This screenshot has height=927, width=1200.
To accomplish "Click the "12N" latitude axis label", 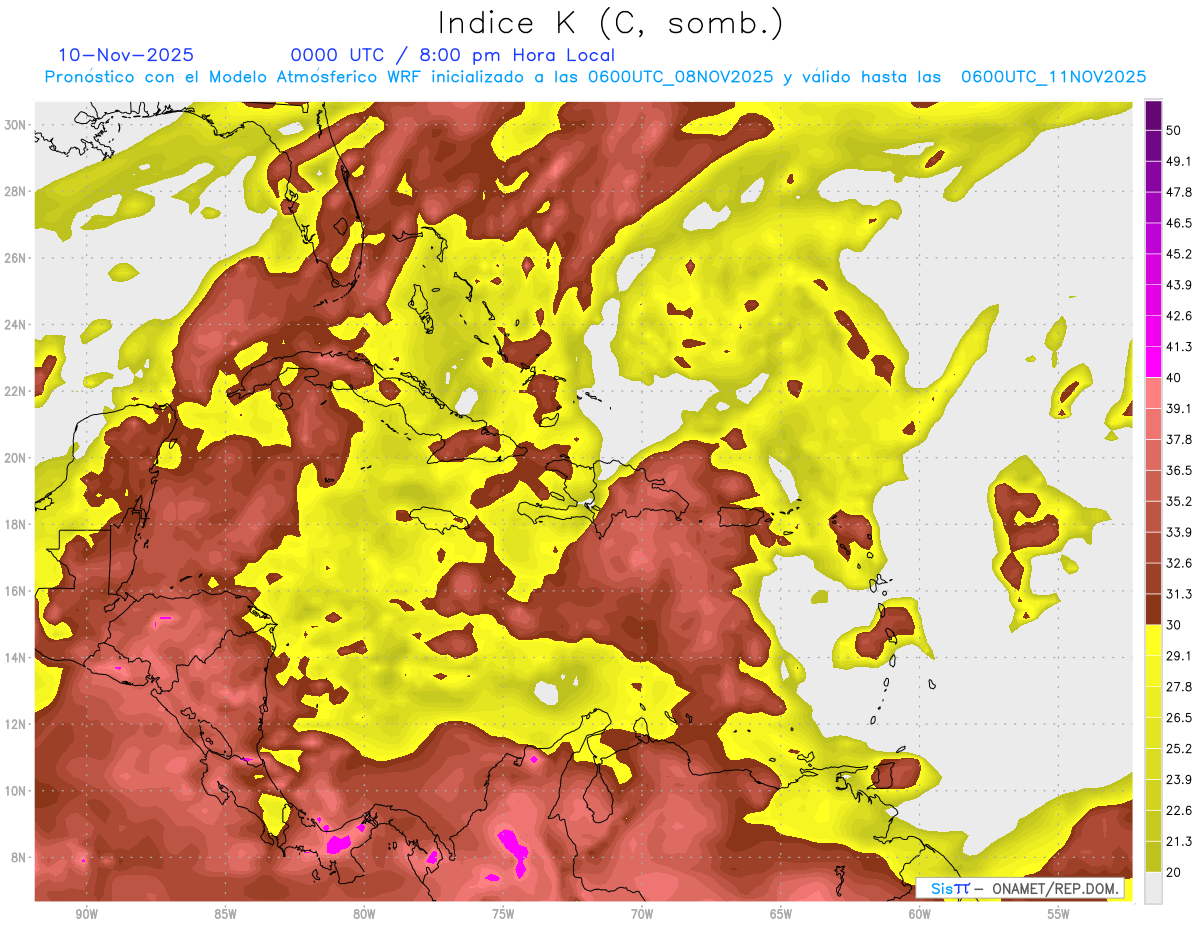I will [x=15, y=724].
